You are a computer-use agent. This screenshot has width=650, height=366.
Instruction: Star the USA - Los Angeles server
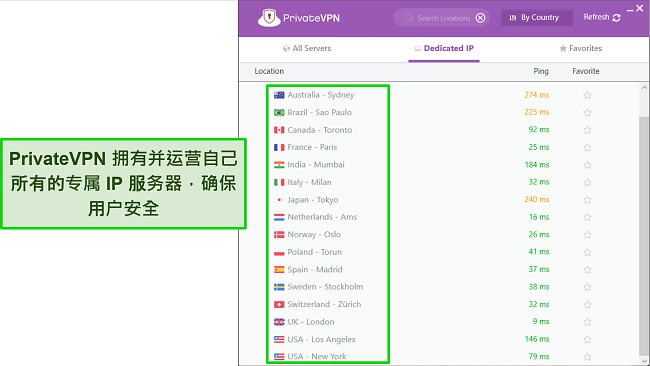click(587, 339)
